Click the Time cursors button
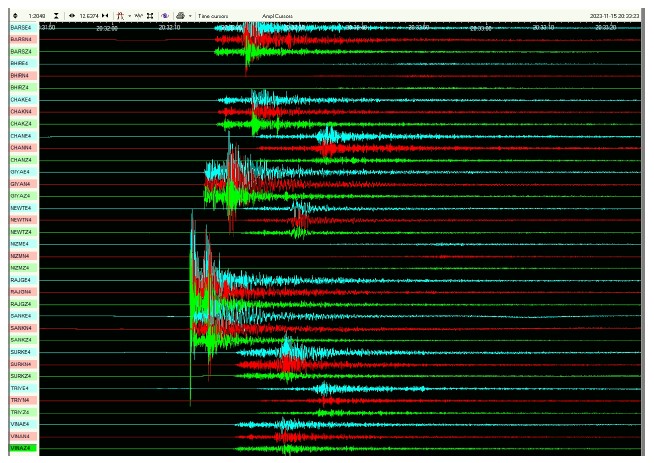The height and width of the screenshot is (463, 654). tap(213, 16)
